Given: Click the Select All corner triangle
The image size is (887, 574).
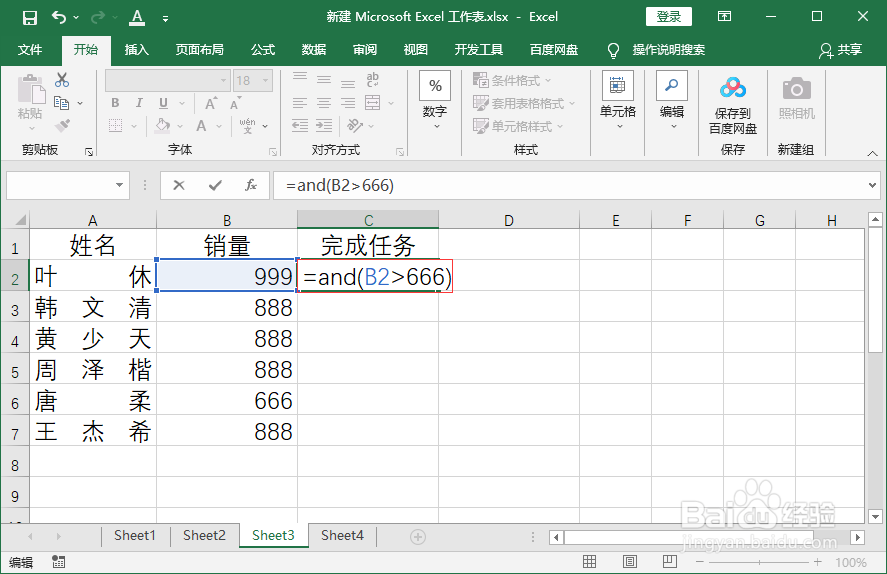Looking at the screenshot, I should 20,220.
